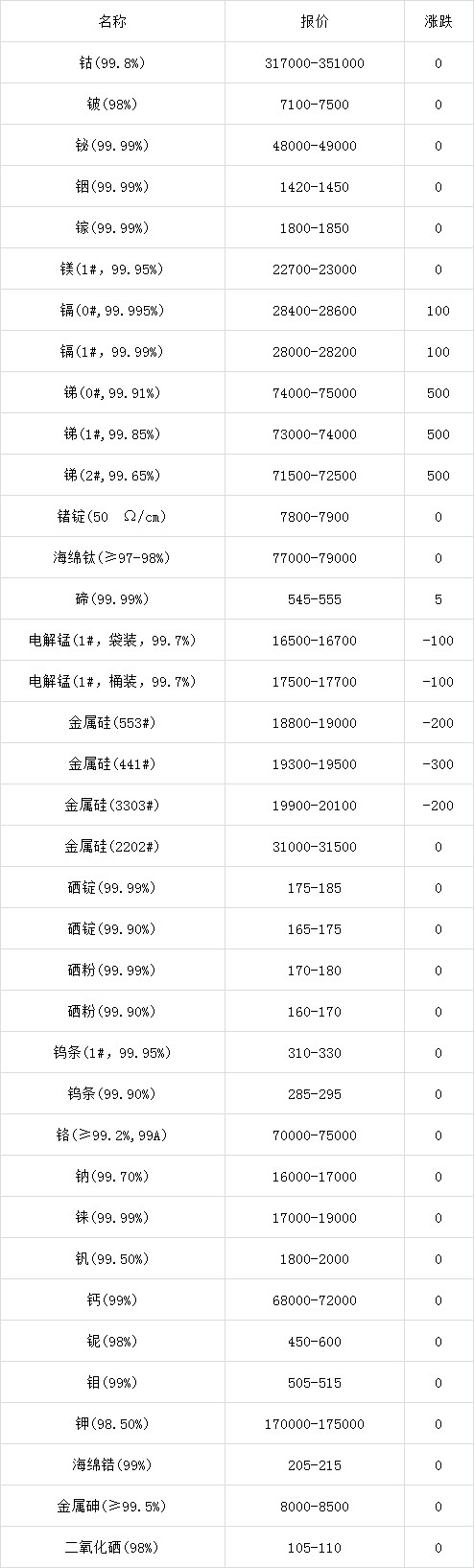Click price 175-185 for 硒锭(99.99%)

(x=314, y=888)
